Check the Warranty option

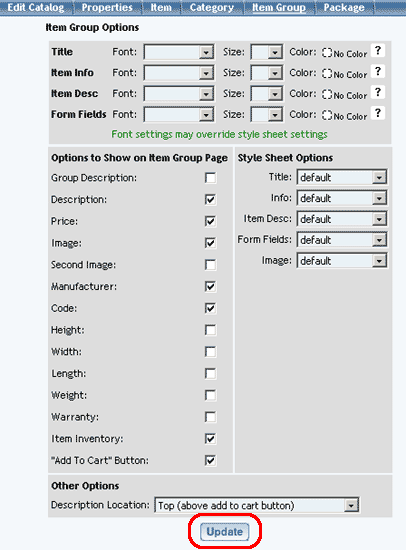[x=211, y=417]
